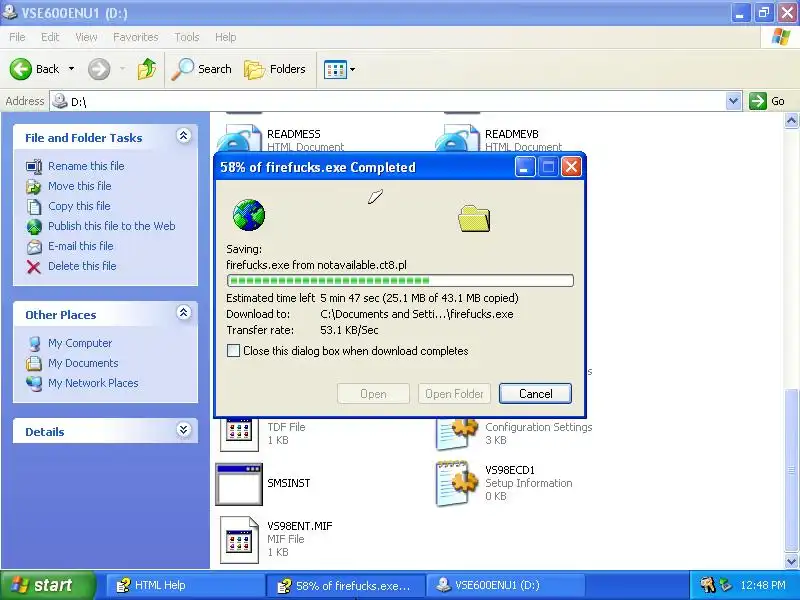Click the Back navigation arrow icon

click(x=20, y=69)
